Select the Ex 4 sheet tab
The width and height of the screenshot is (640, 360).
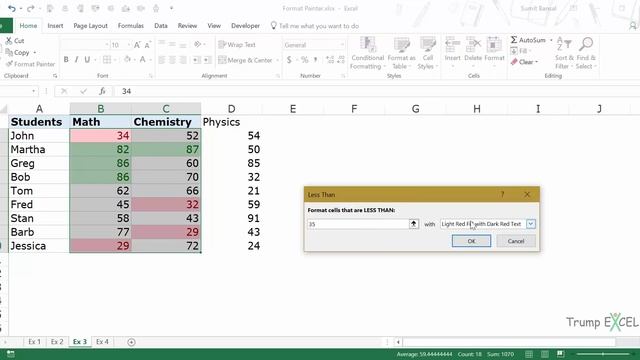(x=102, y=342)
